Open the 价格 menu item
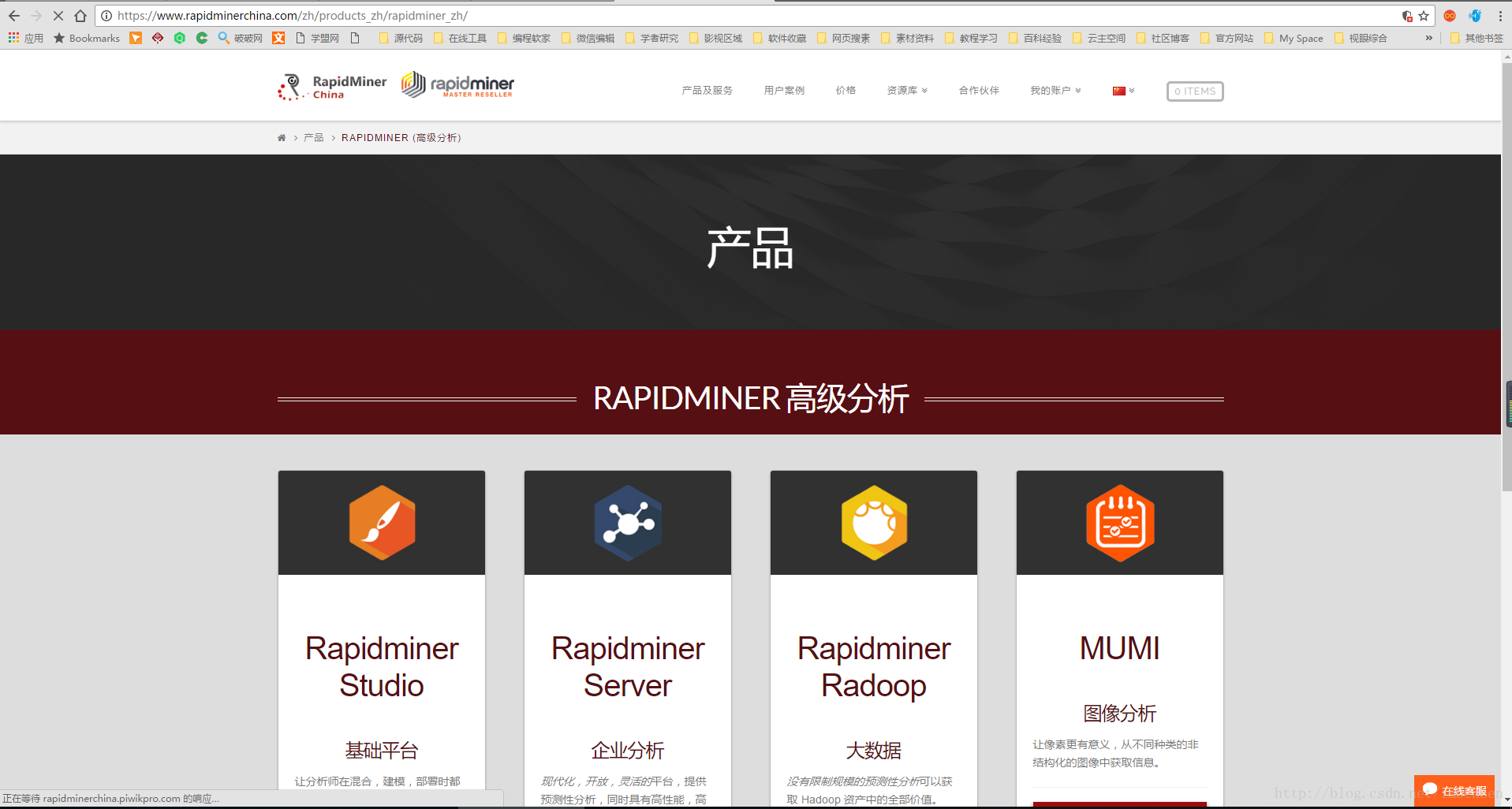This screenshot has height=809, width=1512. point(846,91)
